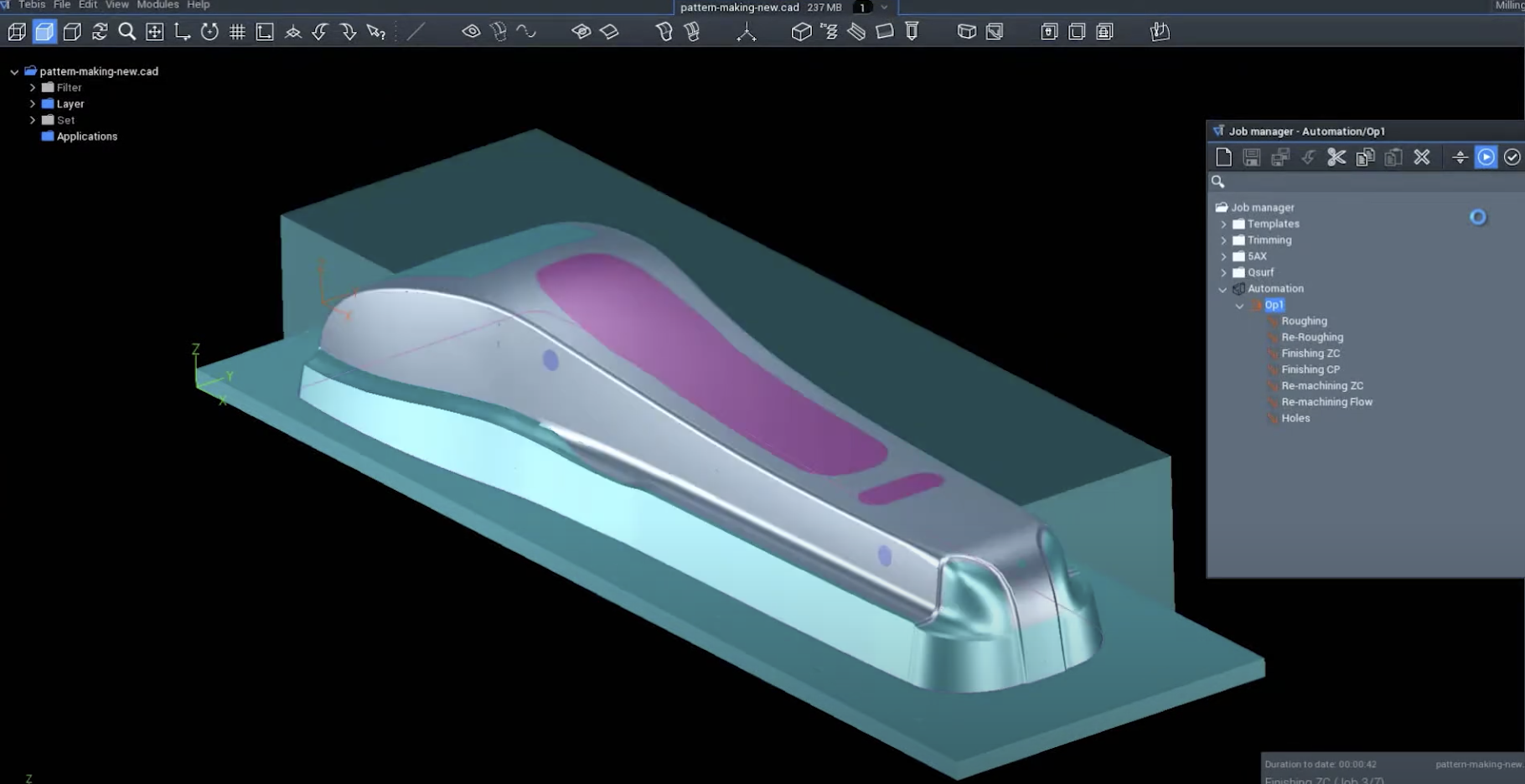Click the Job manager search field
Screen dimensions: 1525x784
[1357, 182]
